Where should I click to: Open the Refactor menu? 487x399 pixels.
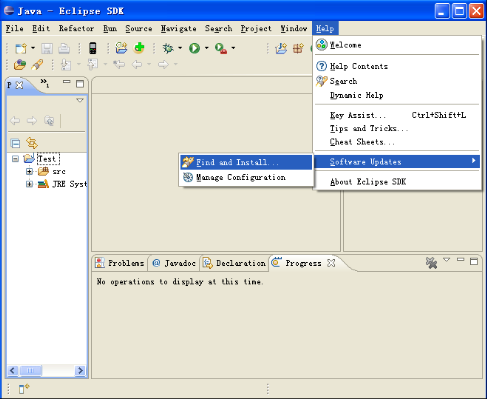point(76,29)
